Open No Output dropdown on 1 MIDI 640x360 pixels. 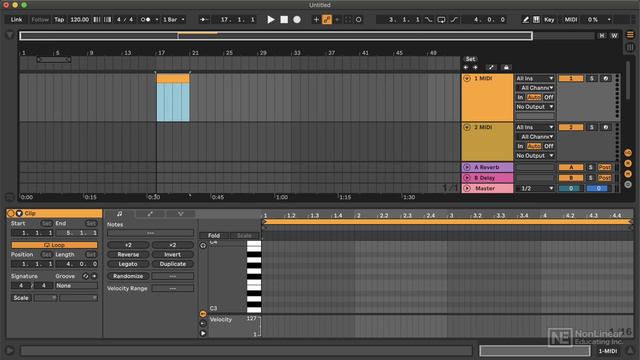pos(535,107)
